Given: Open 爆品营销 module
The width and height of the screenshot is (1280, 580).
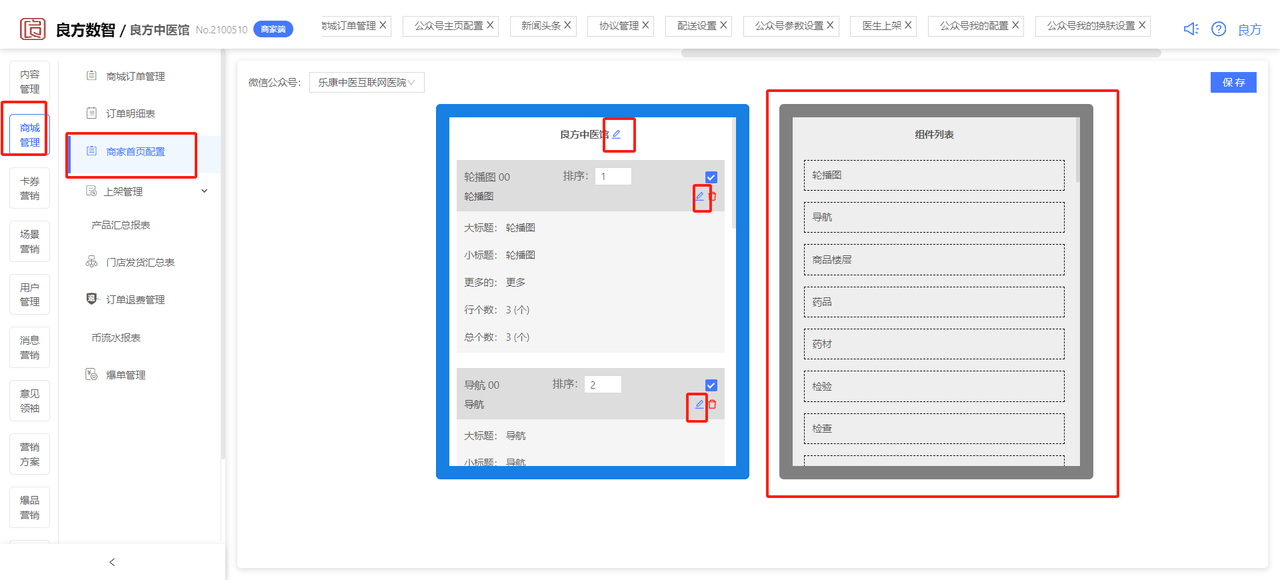Looking at the screenshot, I should (30, 507).
